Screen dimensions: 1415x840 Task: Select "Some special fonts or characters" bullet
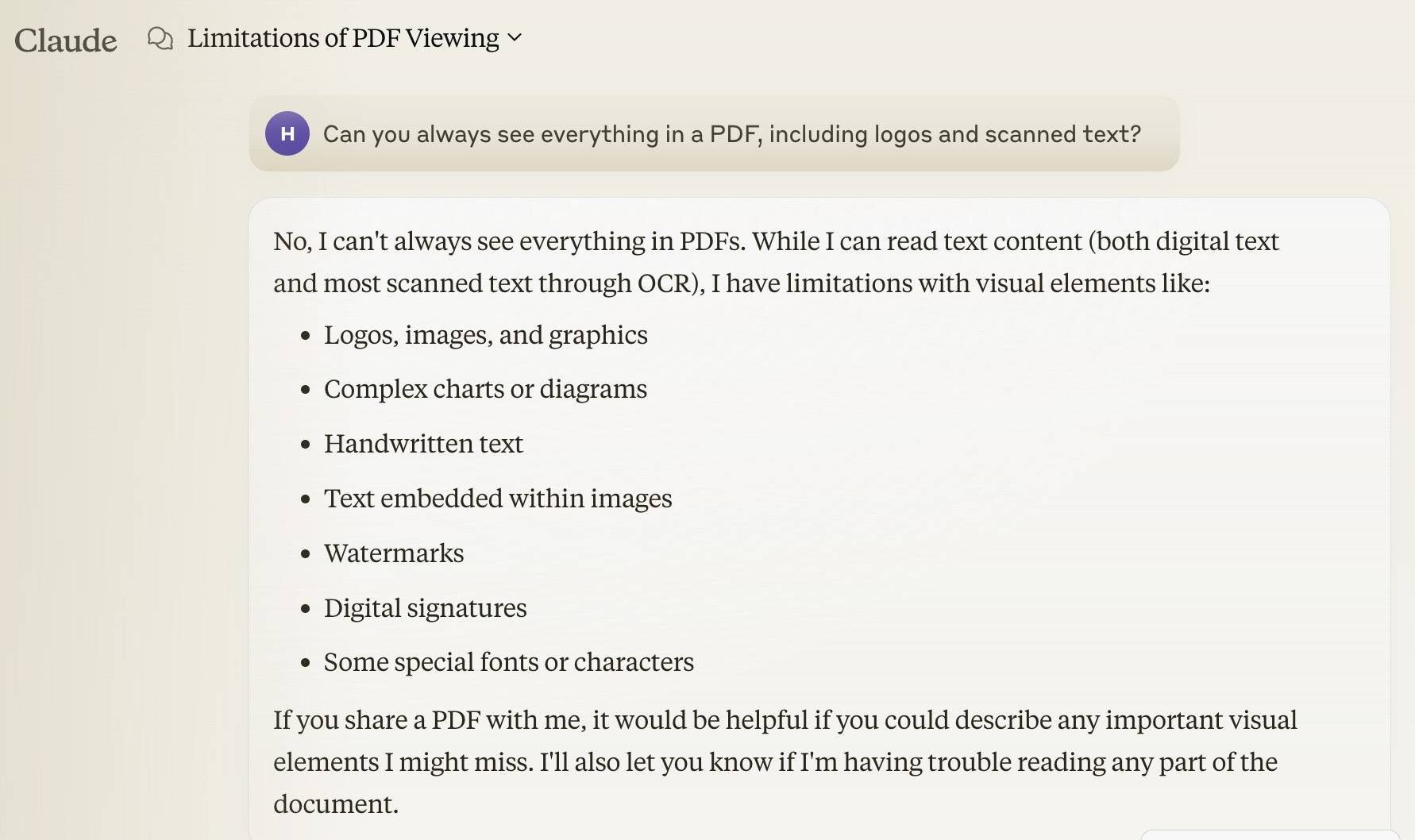(x=509, y=662)
